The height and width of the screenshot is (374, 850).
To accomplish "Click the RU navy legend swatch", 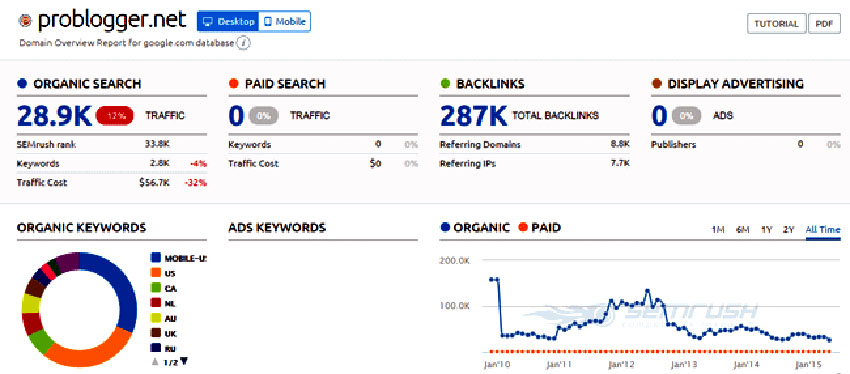I will tap(156, 348).
